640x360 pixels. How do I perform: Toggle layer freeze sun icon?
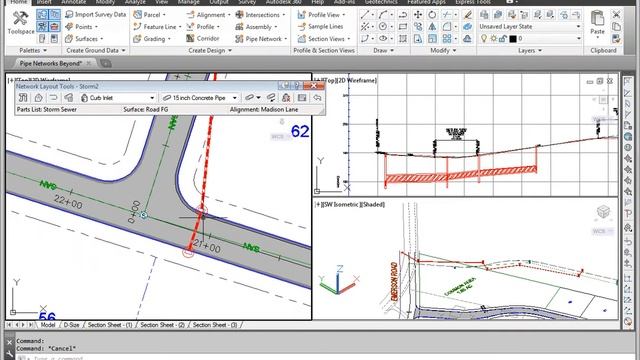pos(493,39)
